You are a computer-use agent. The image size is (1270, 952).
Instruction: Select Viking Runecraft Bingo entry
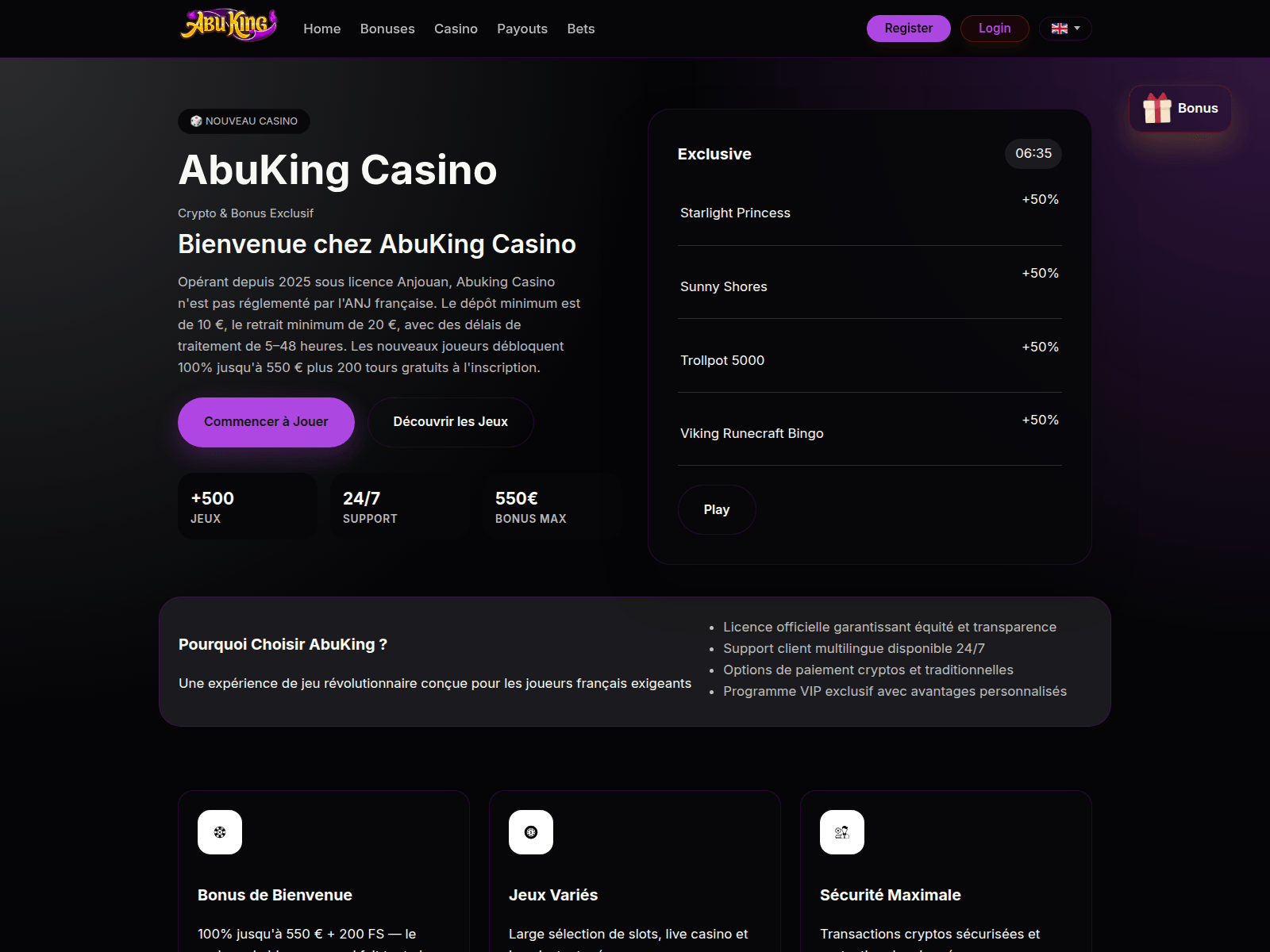751,433
